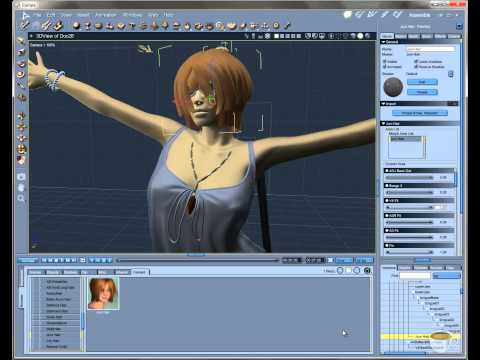Select the hand pan tool in left toolbar

tap(21, 188)
